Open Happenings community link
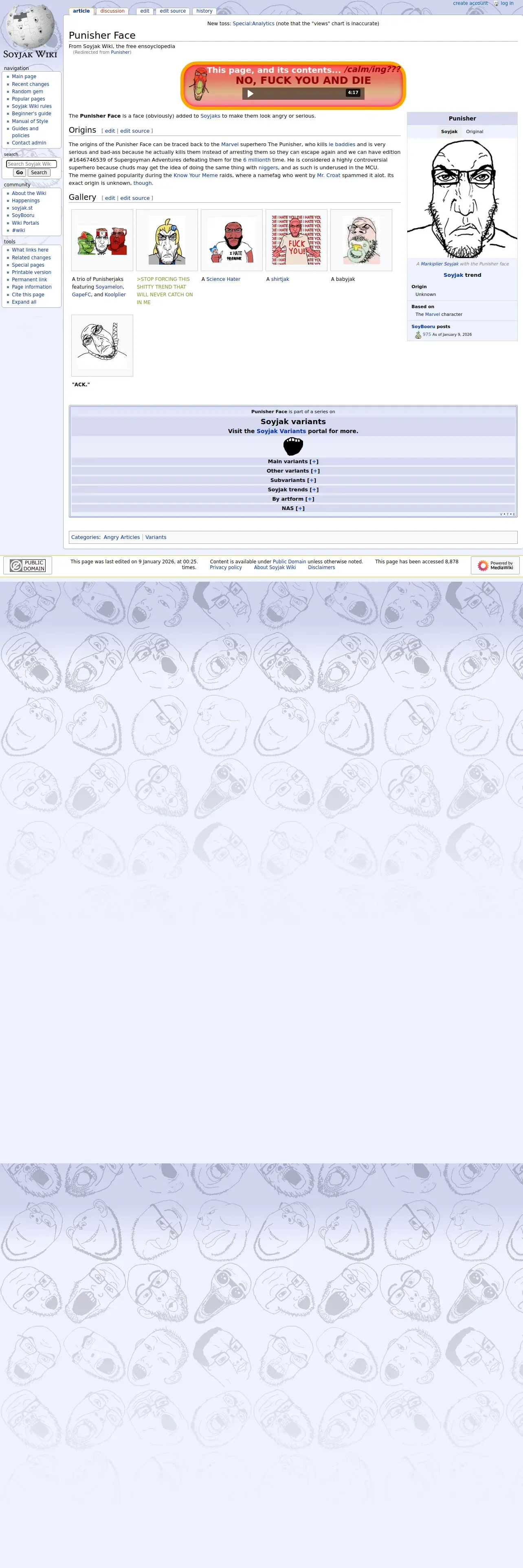Viewport: 523px width, 1568px height. coord(26,201)
